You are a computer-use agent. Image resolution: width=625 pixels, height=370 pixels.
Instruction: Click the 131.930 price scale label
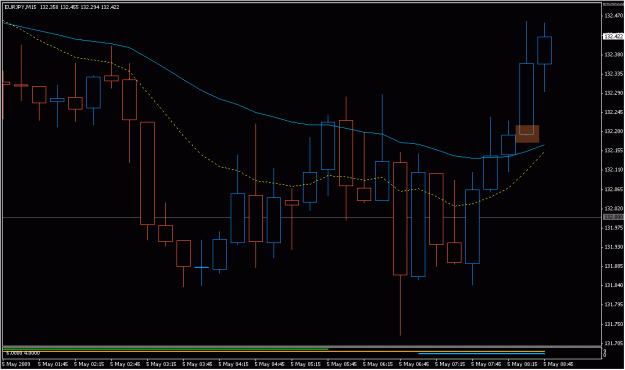click(x=614, y=247)
